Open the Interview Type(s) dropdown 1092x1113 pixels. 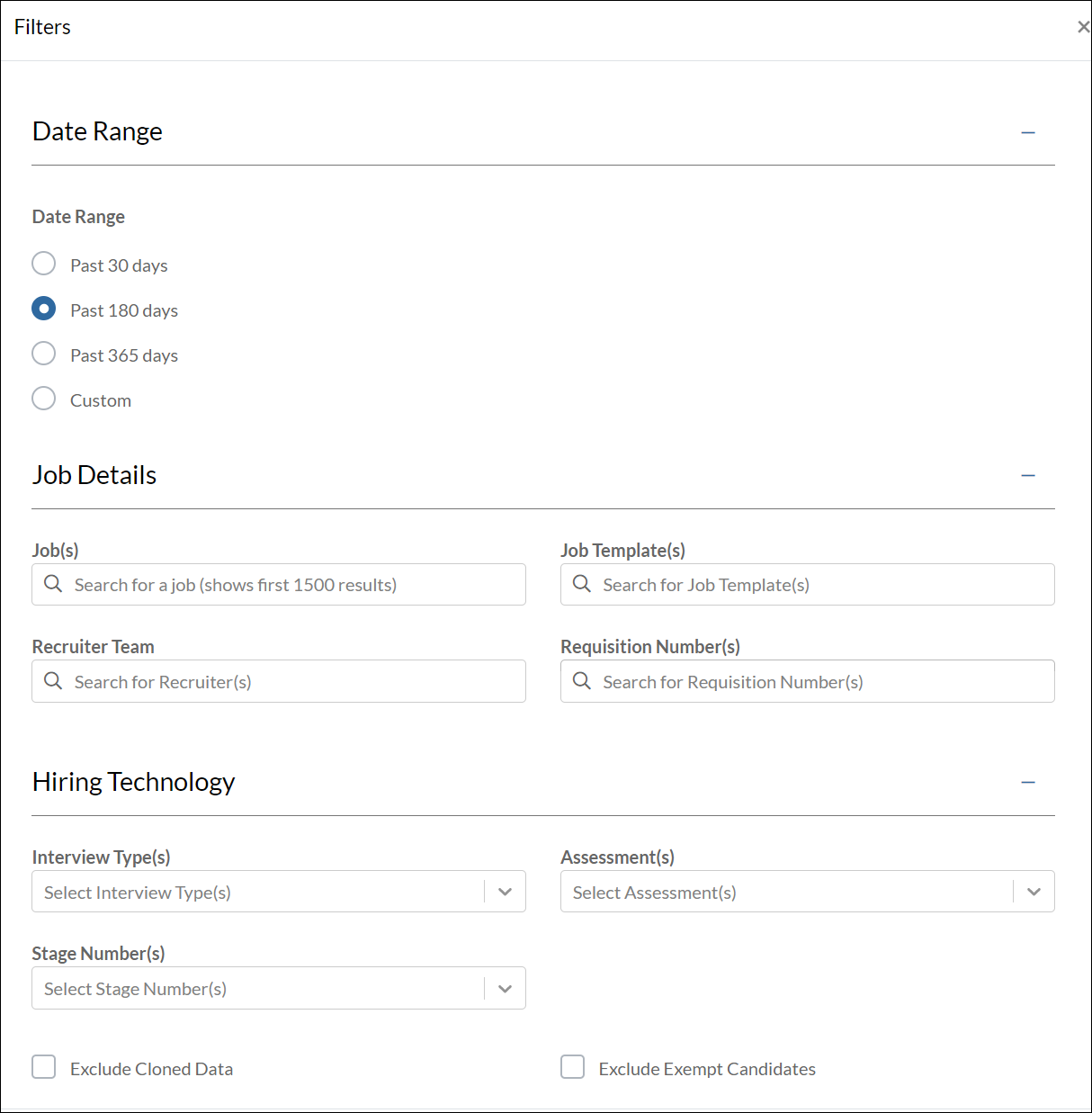(x=505, y=892)
